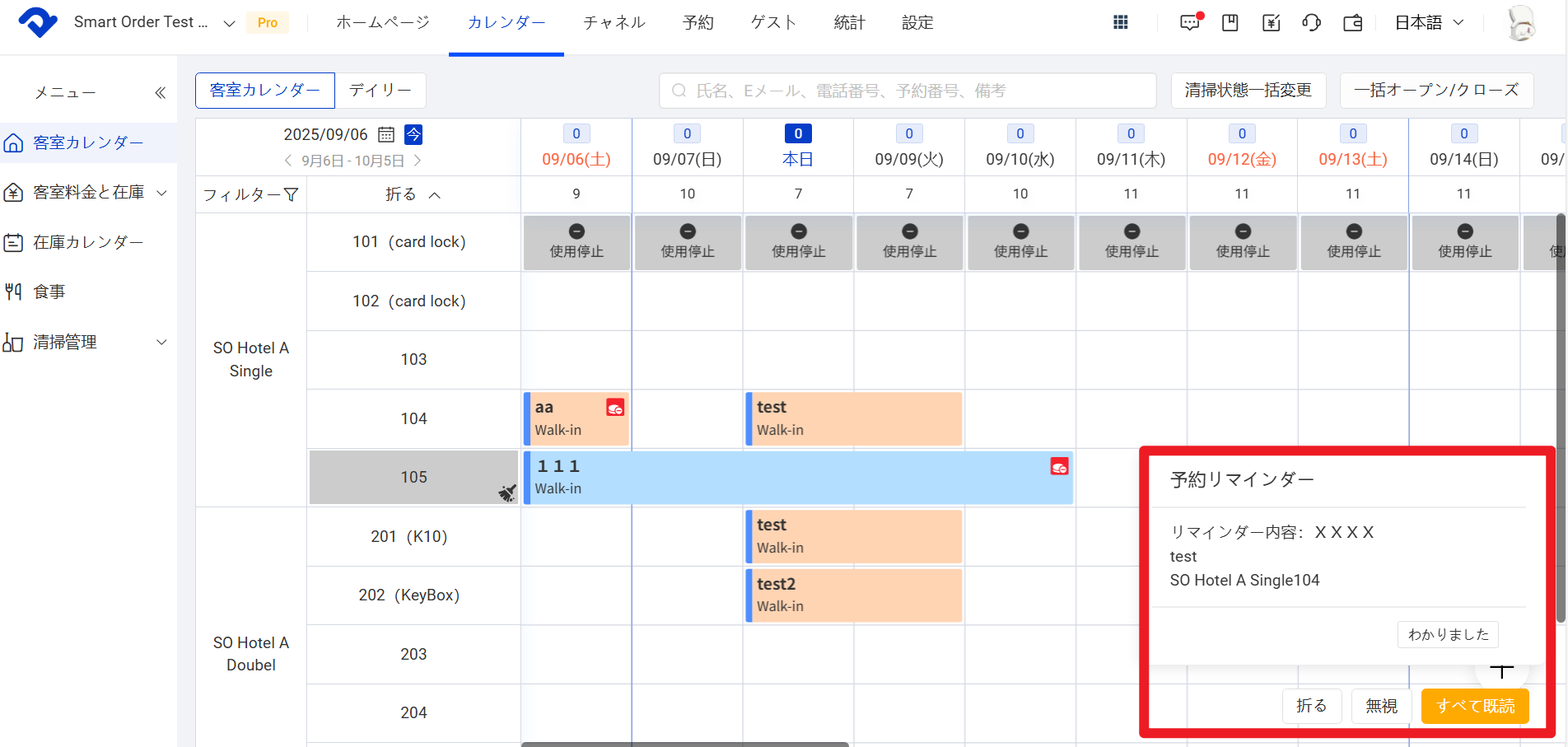Click the broom cleaning icon on room 105
Image resolution: width=1568 pixels, height=747 pixels.
coord(506,493)
